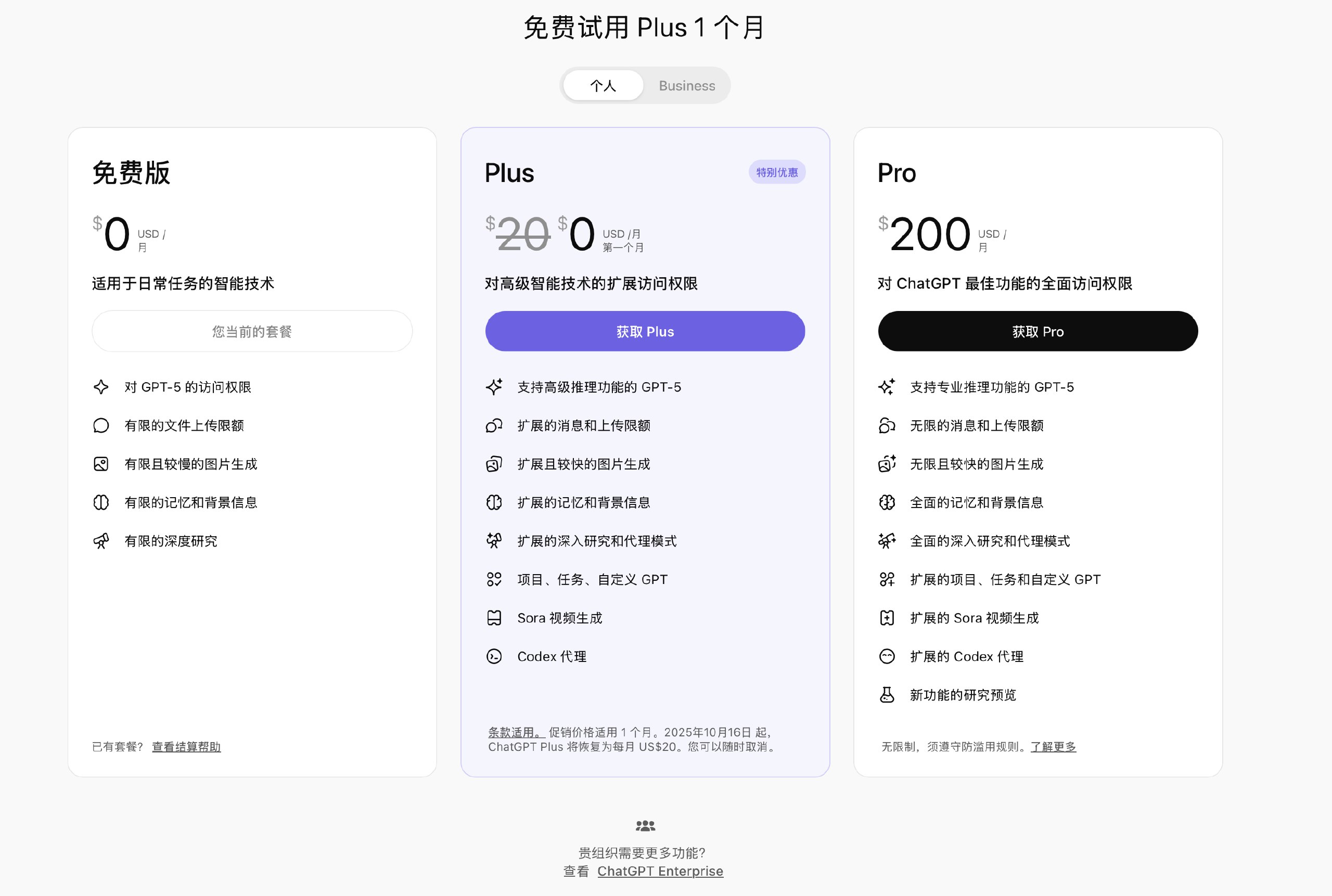The height and width of the screenshot is (896, 1332).
Task: Click chat icon beside 扩展的消息和上传限额
Action: [x=494, y=426]
